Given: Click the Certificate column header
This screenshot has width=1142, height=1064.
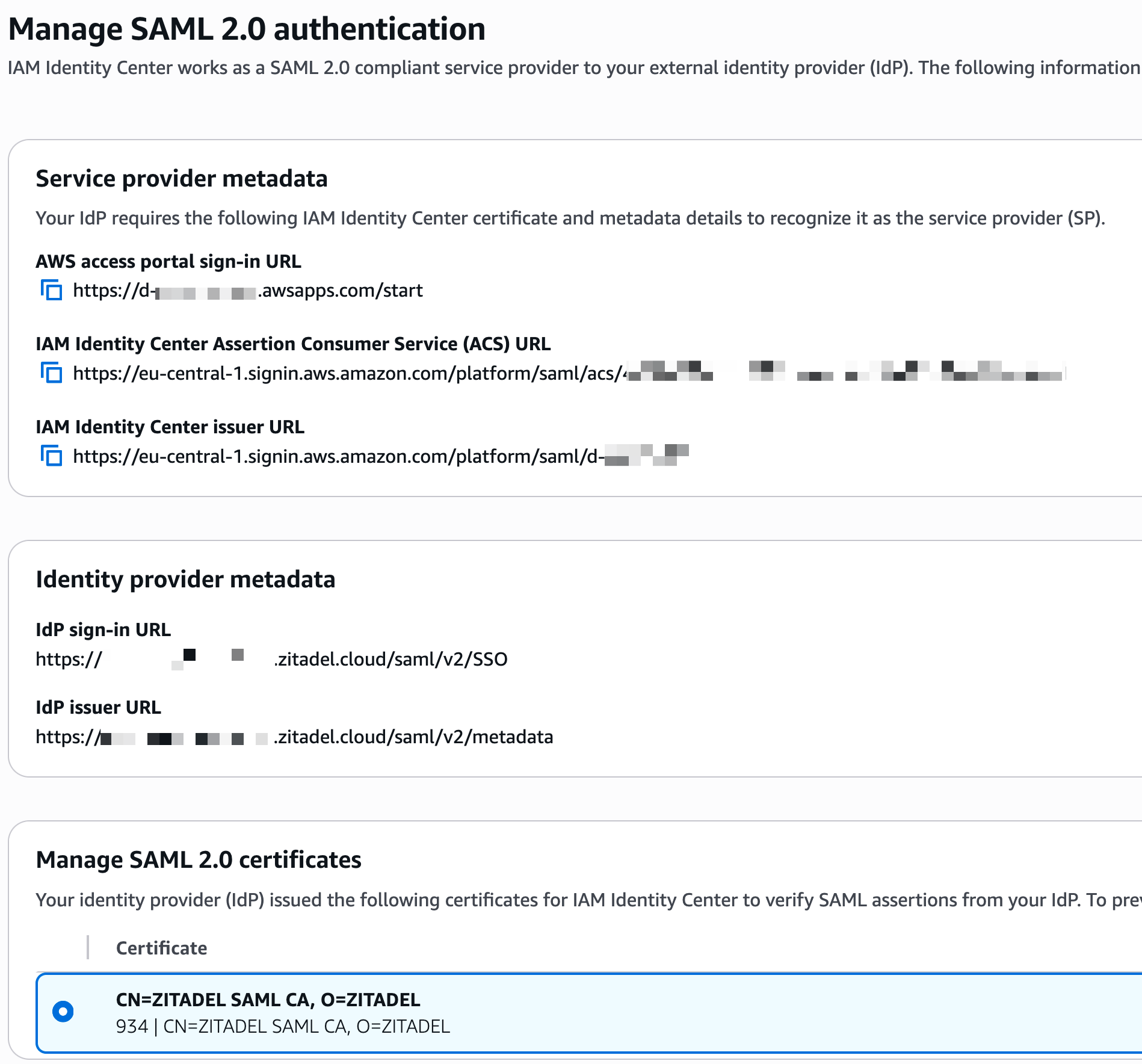Looking at the screenshot, I should (161, 948).
